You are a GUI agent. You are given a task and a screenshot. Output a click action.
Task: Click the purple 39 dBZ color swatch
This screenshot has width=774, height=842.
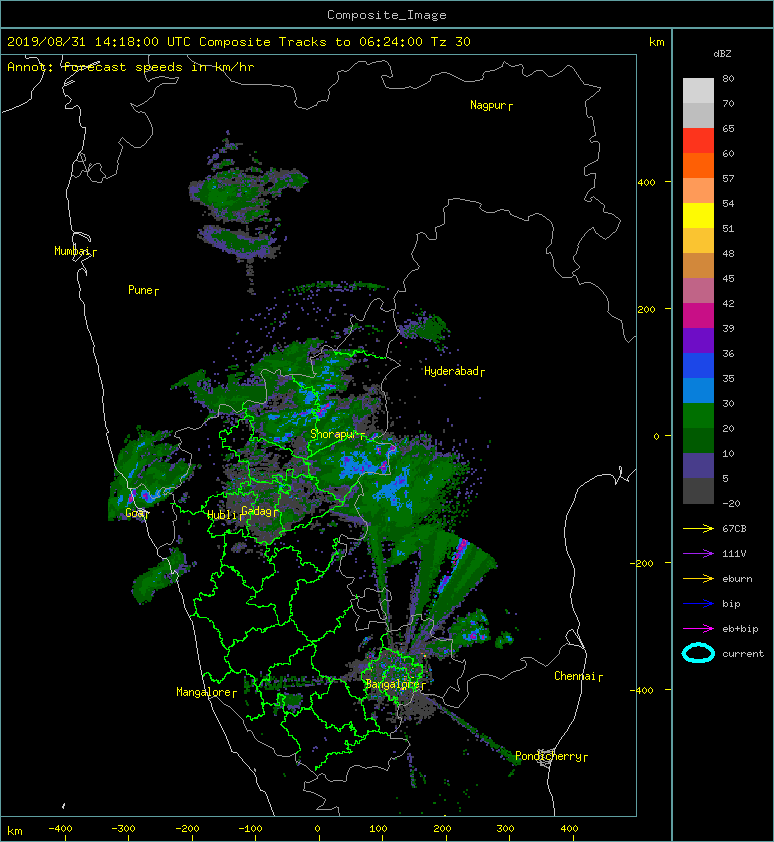[698, 340]
